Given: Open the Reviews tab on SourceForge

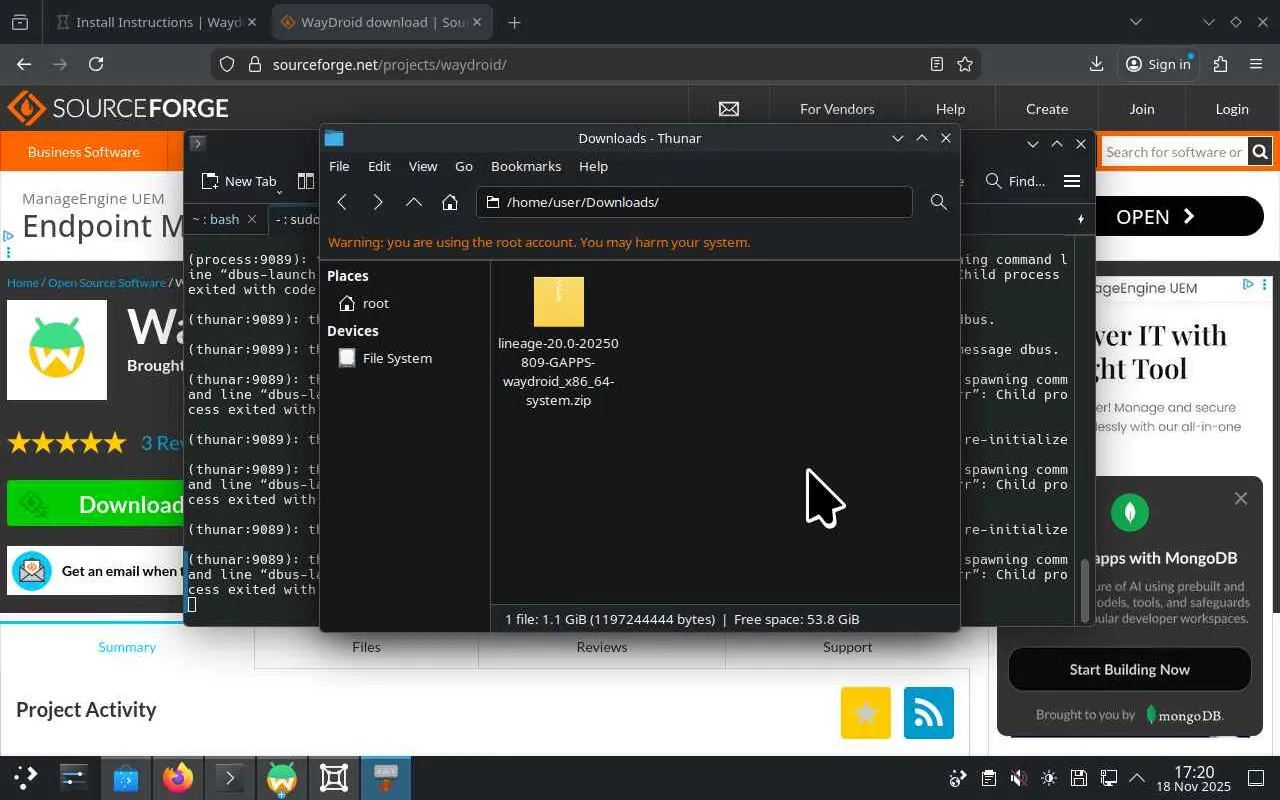Looking at the screenshot, I should [x=602, y=647].
